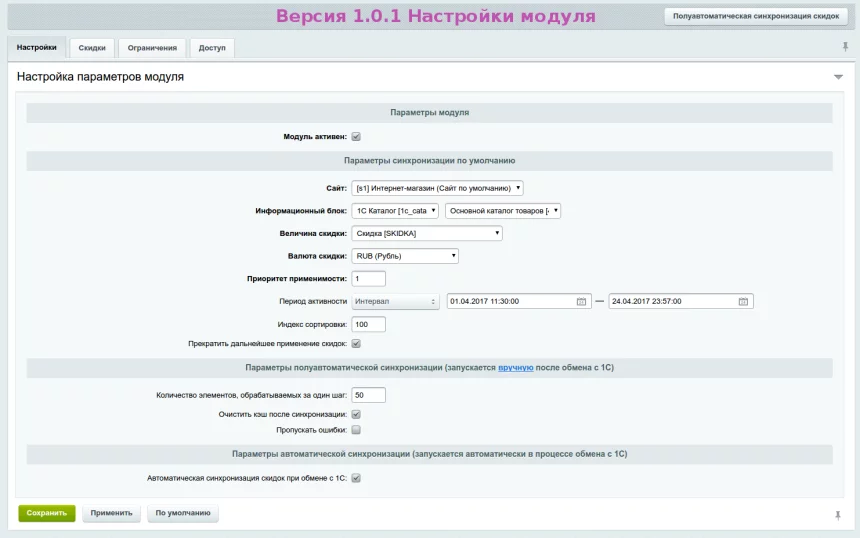This screenshot has width=860, height=538.
Task: Click the pin icon in the bottom bar
Action: tap(838, 514)
